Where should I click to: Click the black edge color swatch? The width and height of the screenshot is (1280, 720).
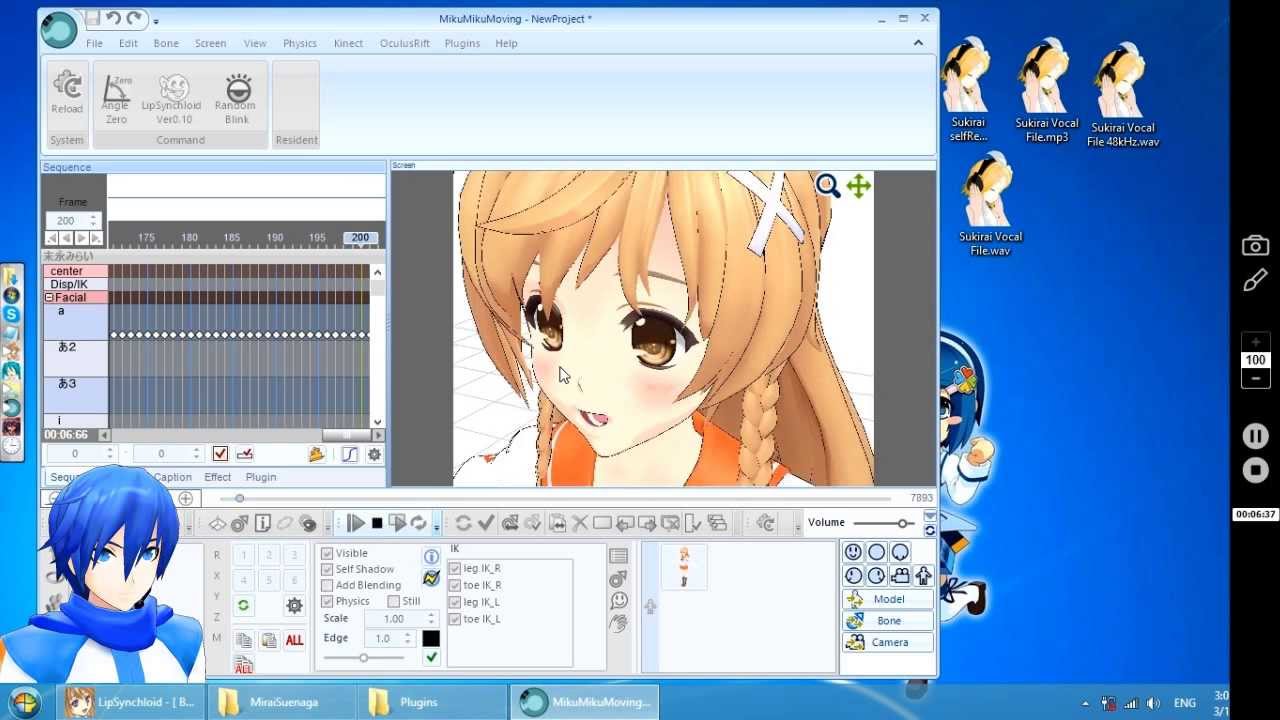[431, 638]
